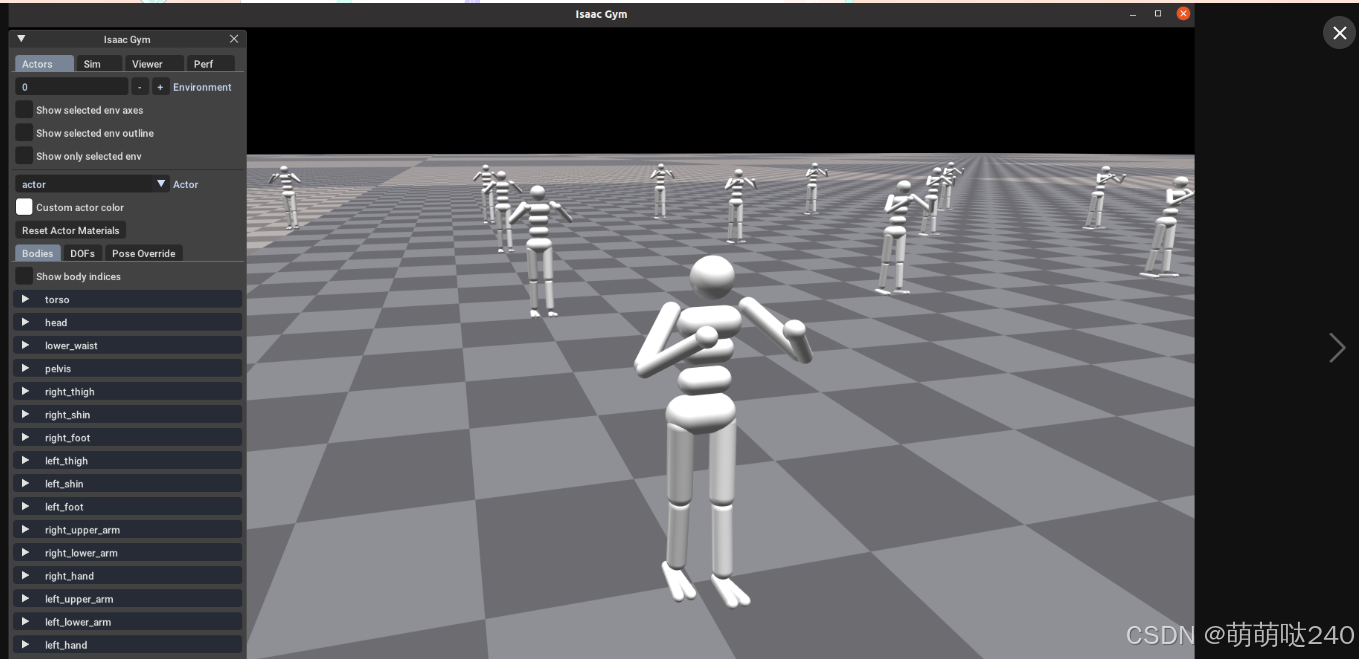Viewport: 1359px width, 659px height.
Task: Switch to the Pose Override tab
Action: tap(143, 253)
